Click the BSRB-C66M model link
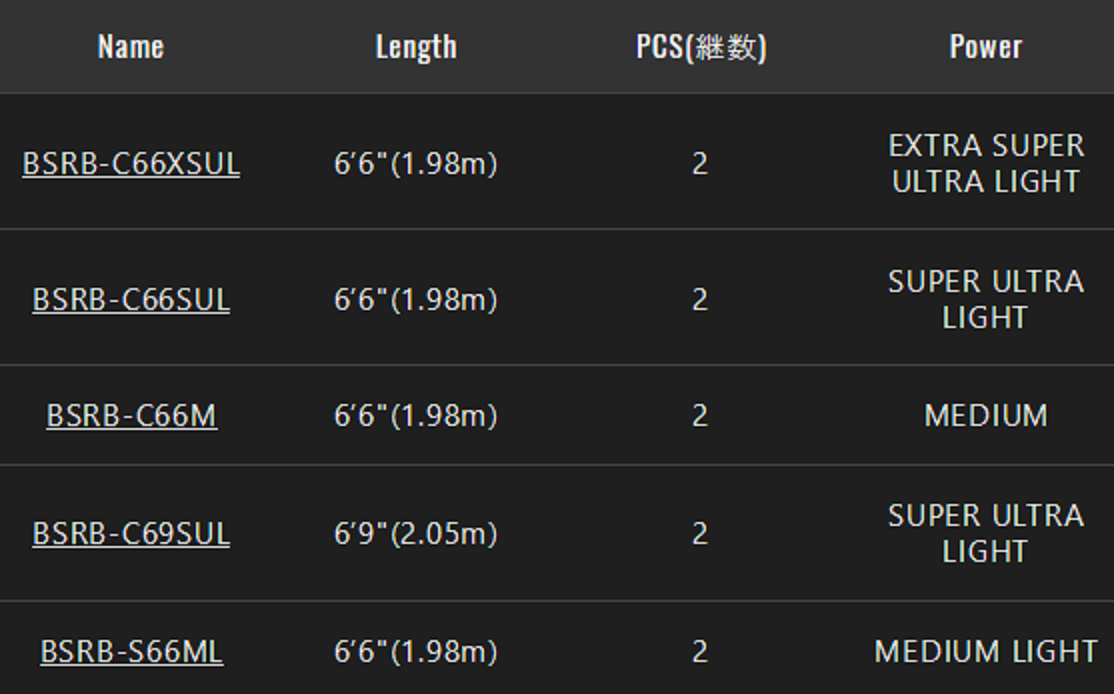The height and width of the screenshot is (694, 1114). tap(131, 415)
